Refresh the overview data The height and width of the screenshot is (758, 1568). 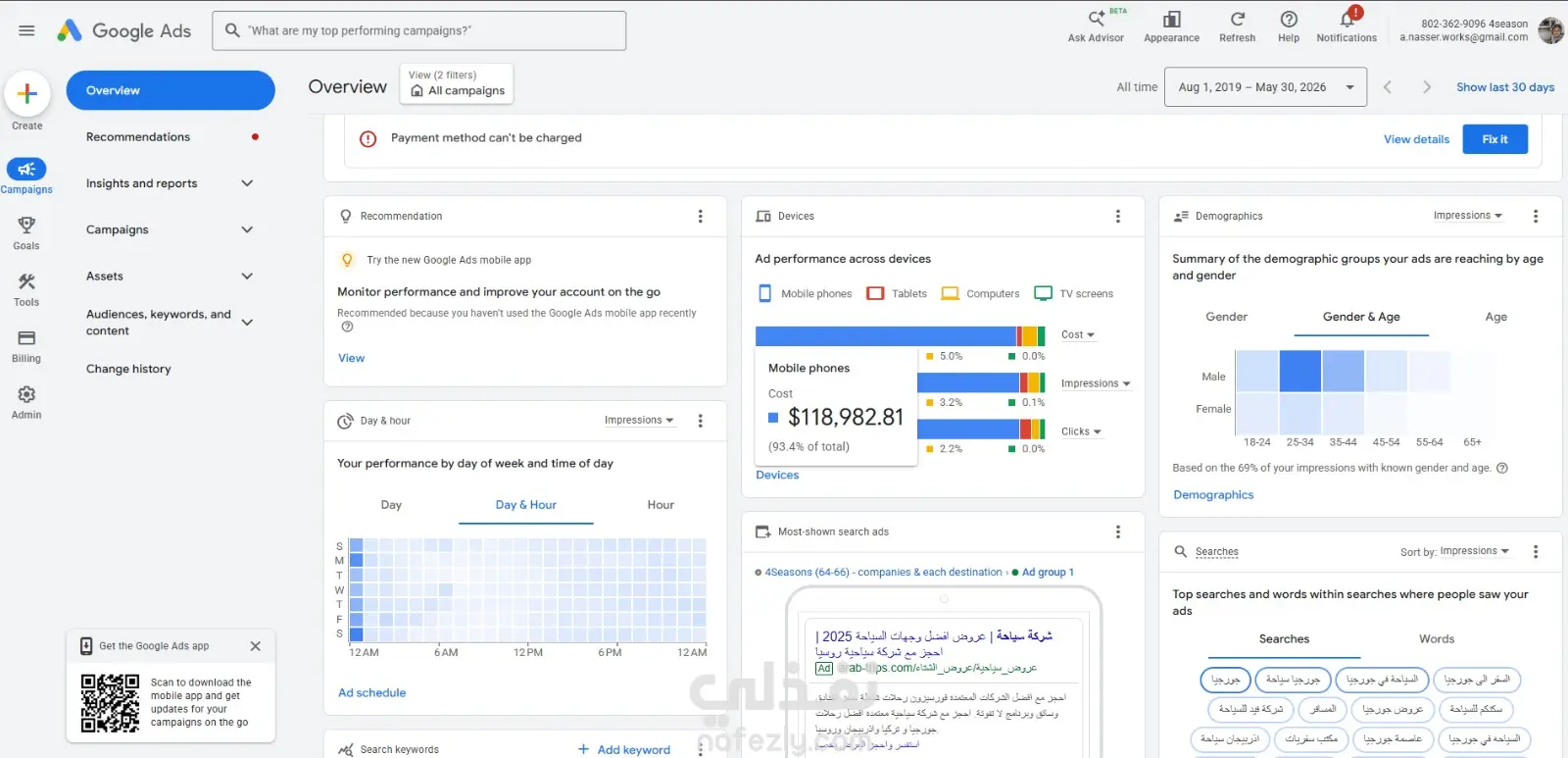pos(1237,26)
